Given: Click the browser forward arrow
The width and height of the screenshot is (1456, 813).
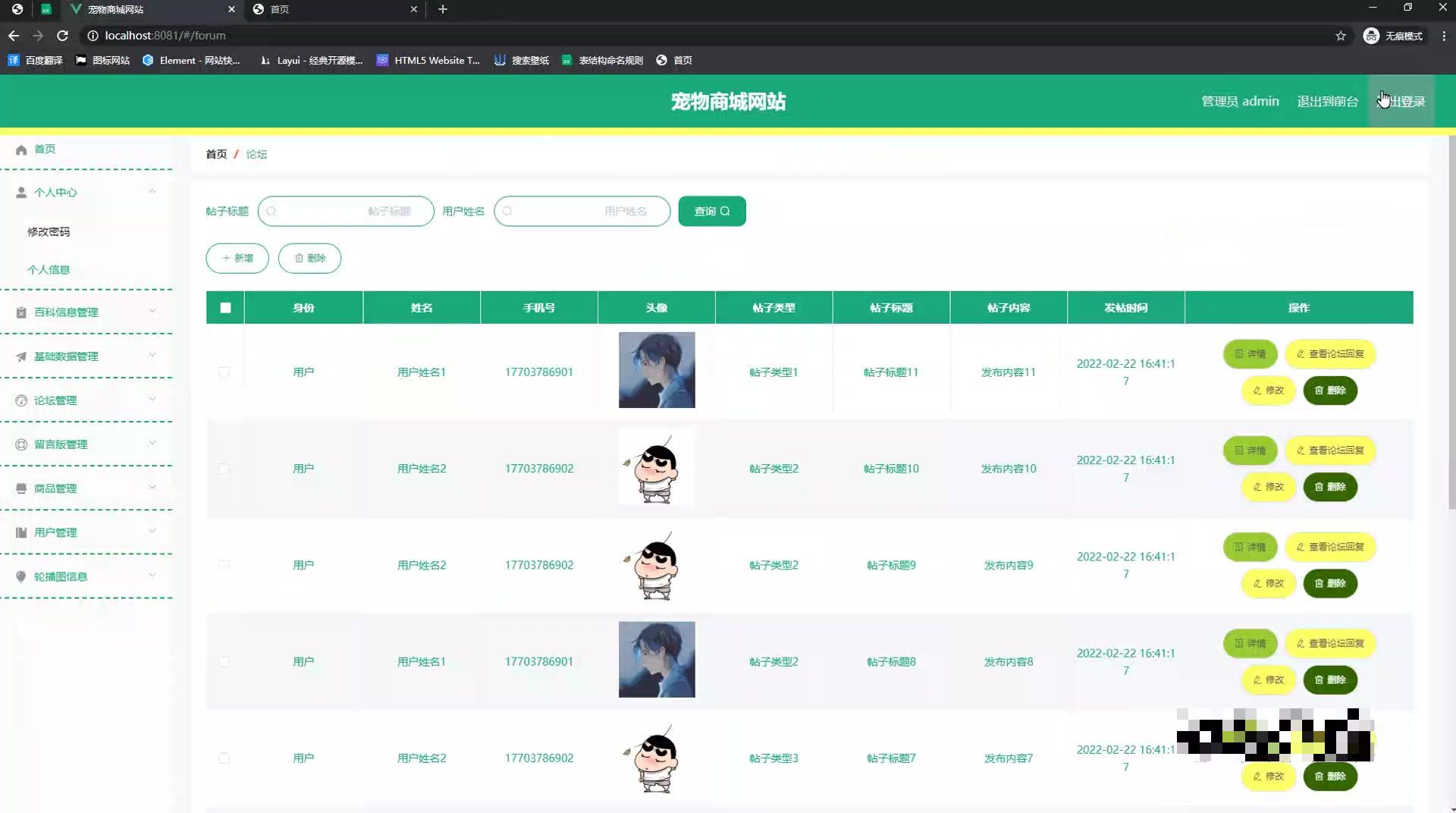Looking at the screenshot, I should [x=38, y=36].
